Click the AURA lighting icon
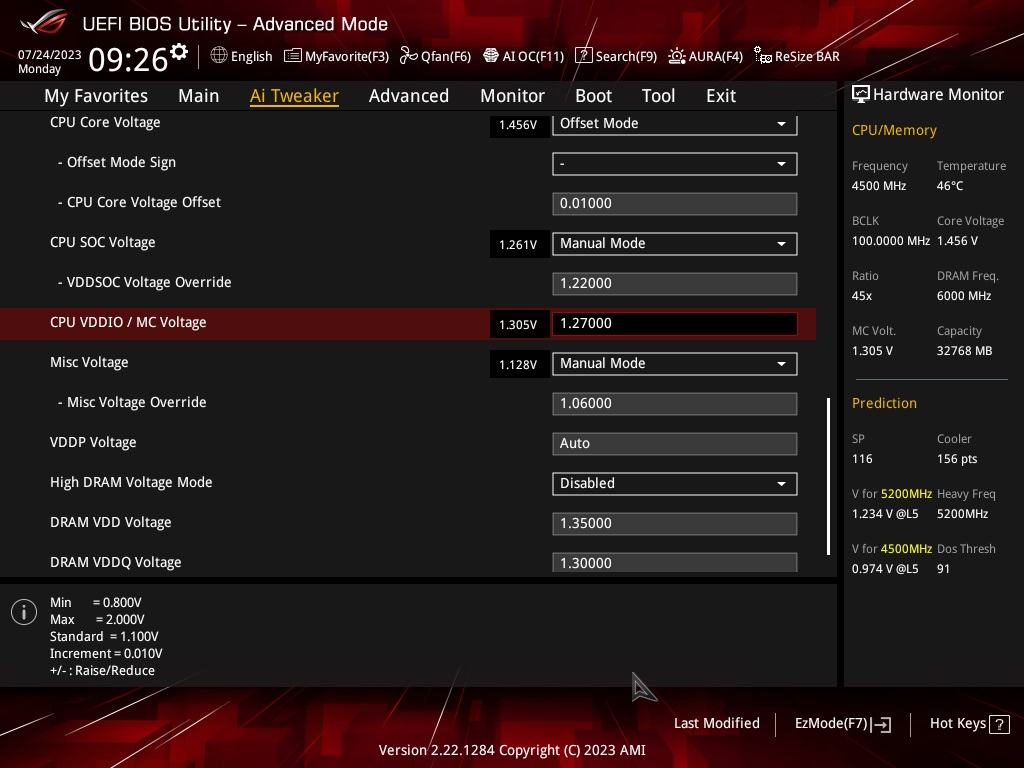The image size is (1024, 768). [x=677, y=56]
